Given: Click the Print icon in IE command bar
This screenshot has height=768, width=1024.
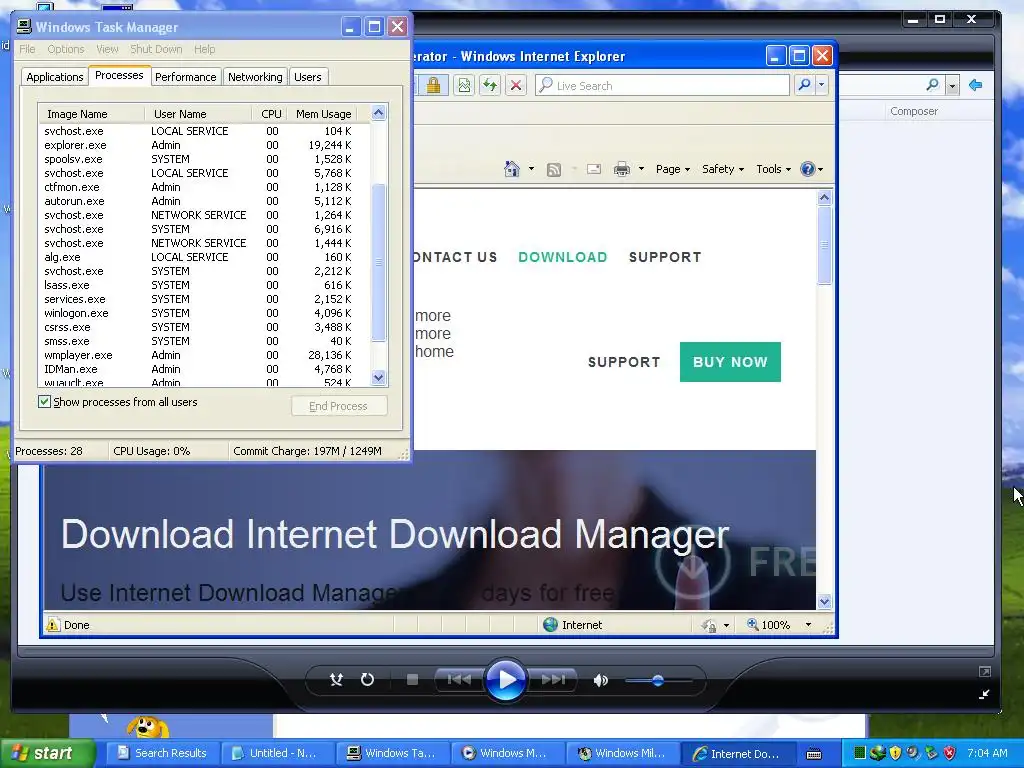Looking at the screenshot, I should point(622,170).
